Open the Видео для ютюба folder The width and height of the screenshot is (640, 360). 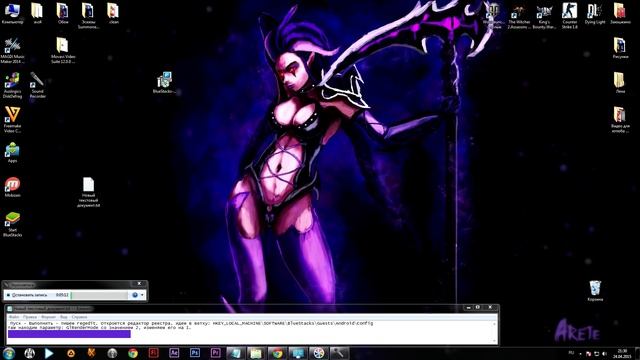620,120
